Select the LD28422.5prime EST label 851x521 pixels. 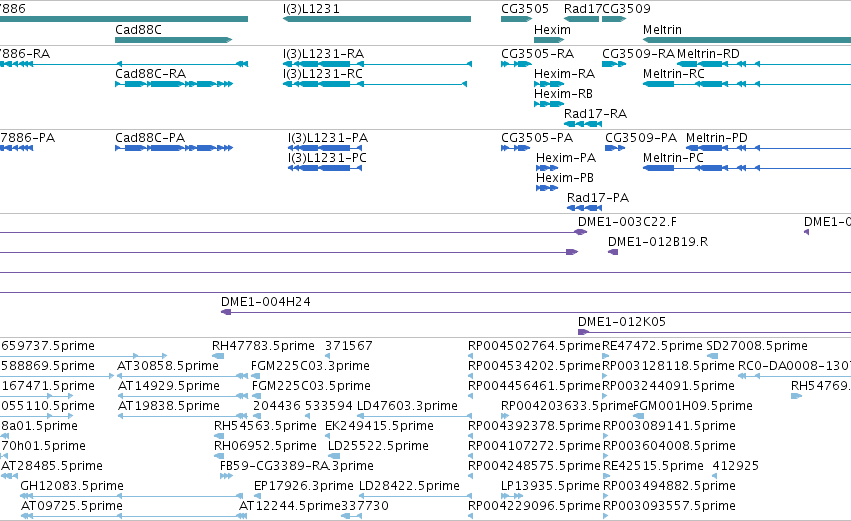pyautogui.click(x=409, y=486)
